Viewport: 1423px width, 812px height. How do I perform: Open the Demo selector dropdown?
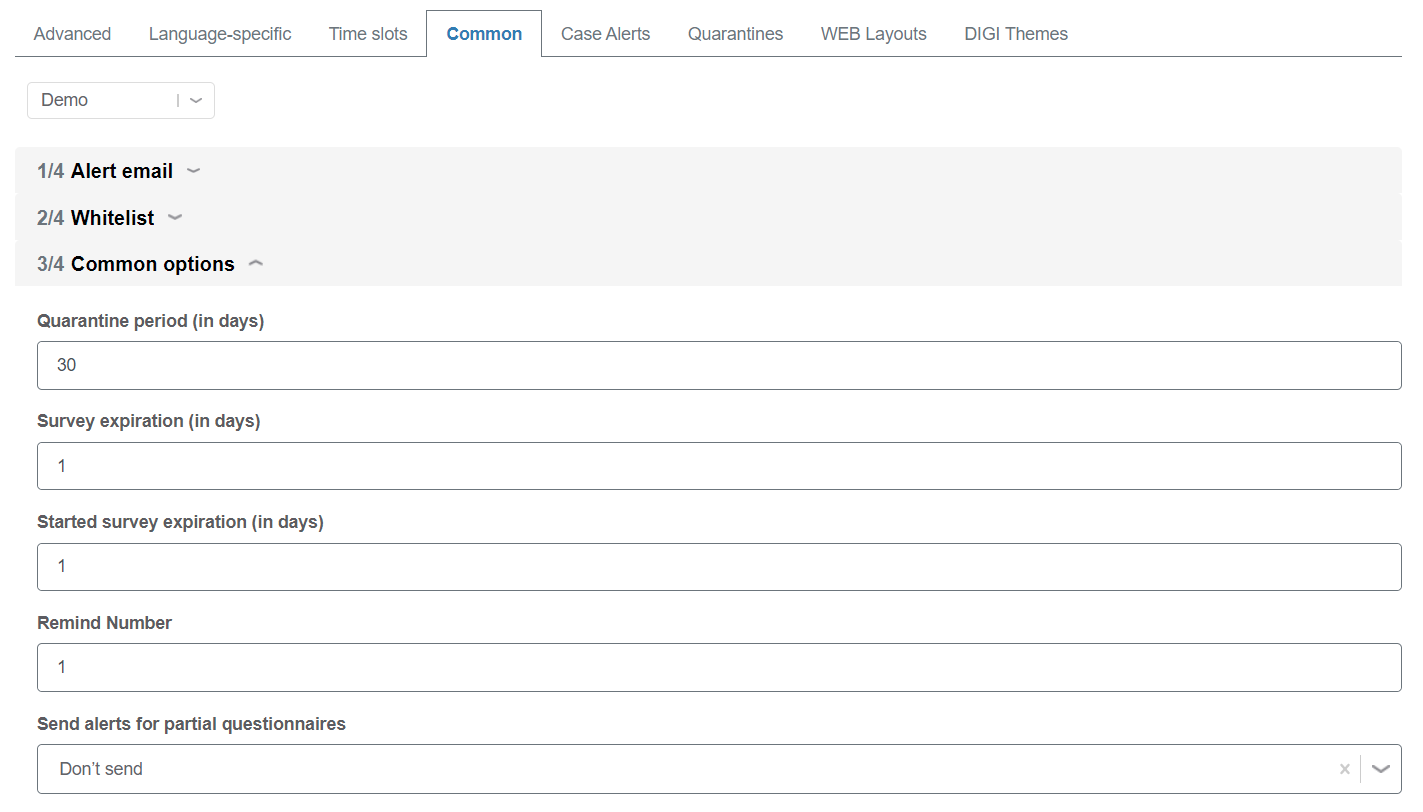pyautogui.click(x=121, y=100)
